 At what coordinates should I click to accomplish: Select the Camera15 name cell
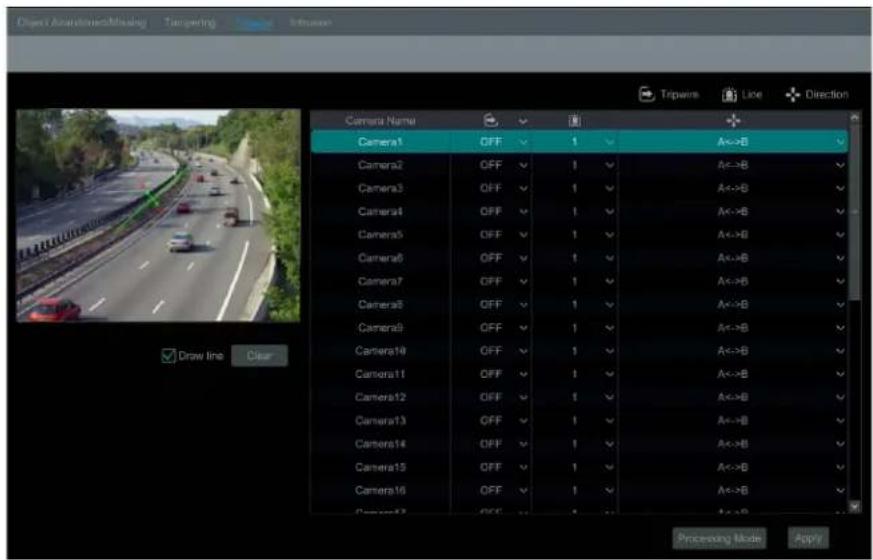(x=380, y=467)
